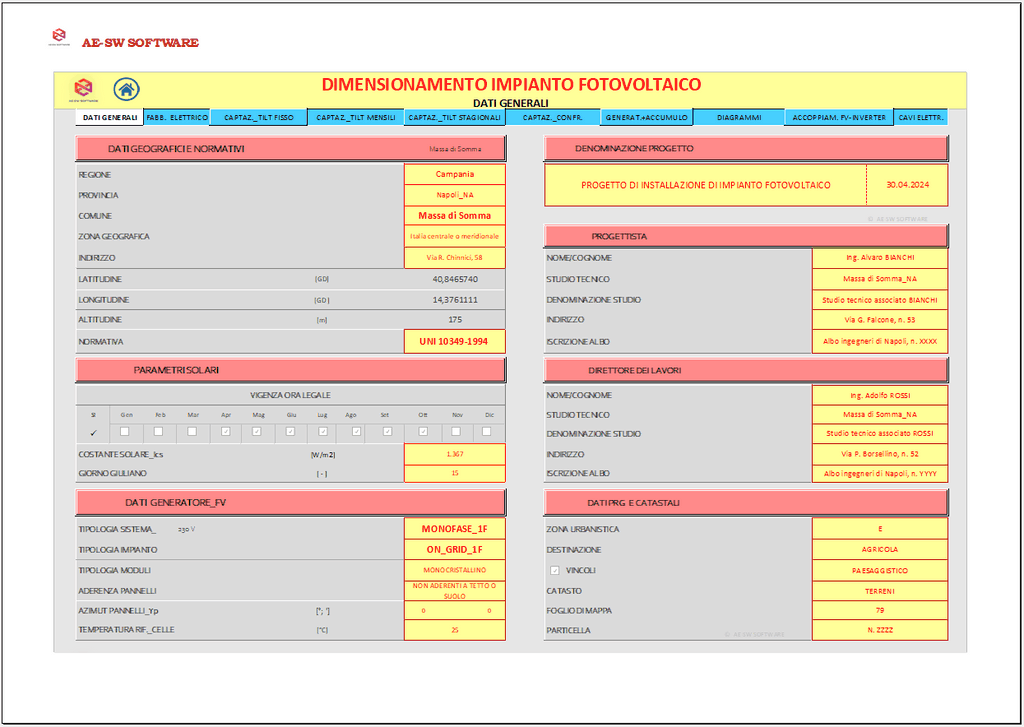Toggle the Vincoli checkbox
Viewport: 1024px width, 727px height.
pyautogui.click(x=555, y=570)
